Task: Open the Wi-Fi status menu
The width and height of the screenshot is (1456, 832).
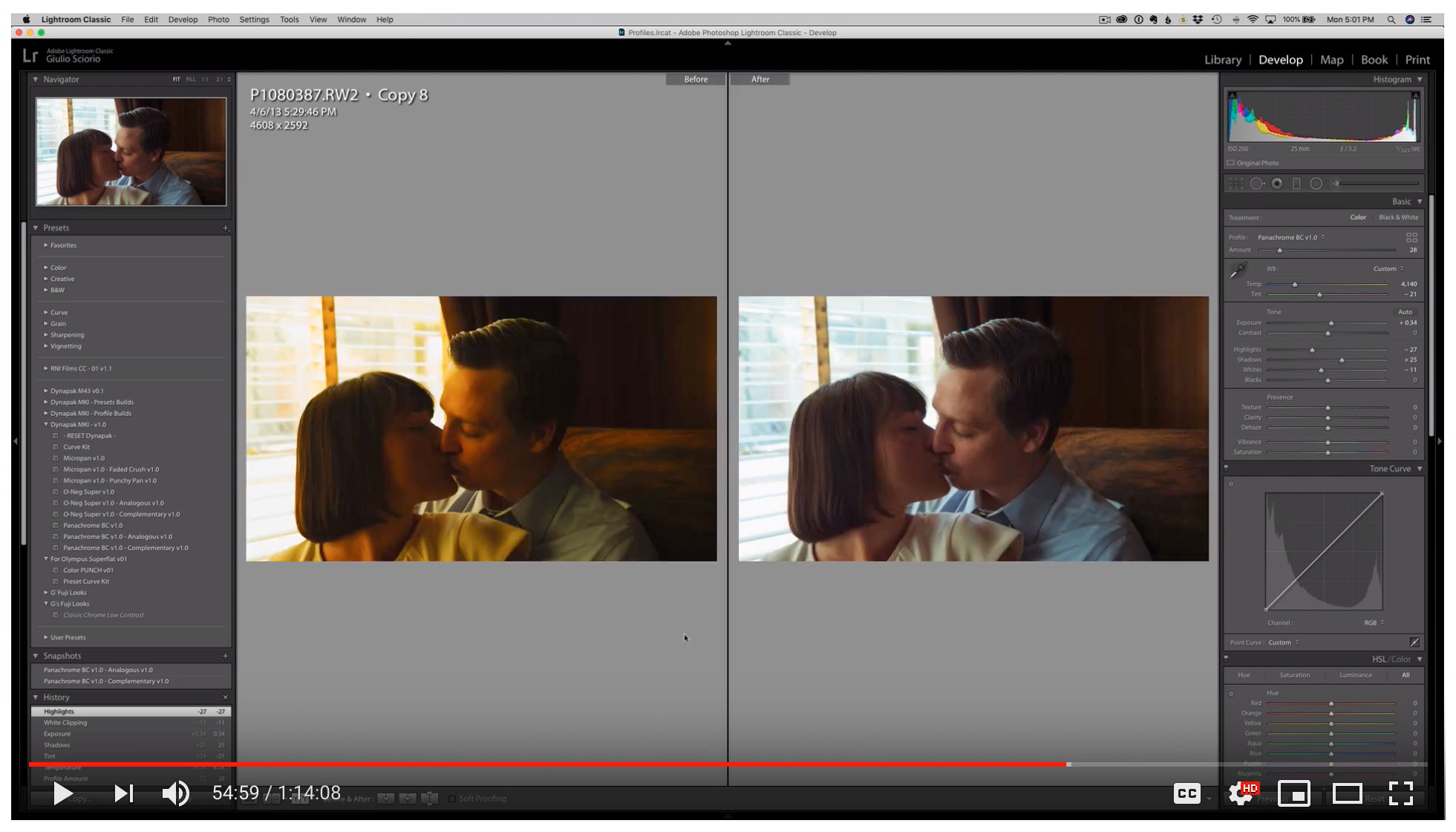Action: 1253,20
